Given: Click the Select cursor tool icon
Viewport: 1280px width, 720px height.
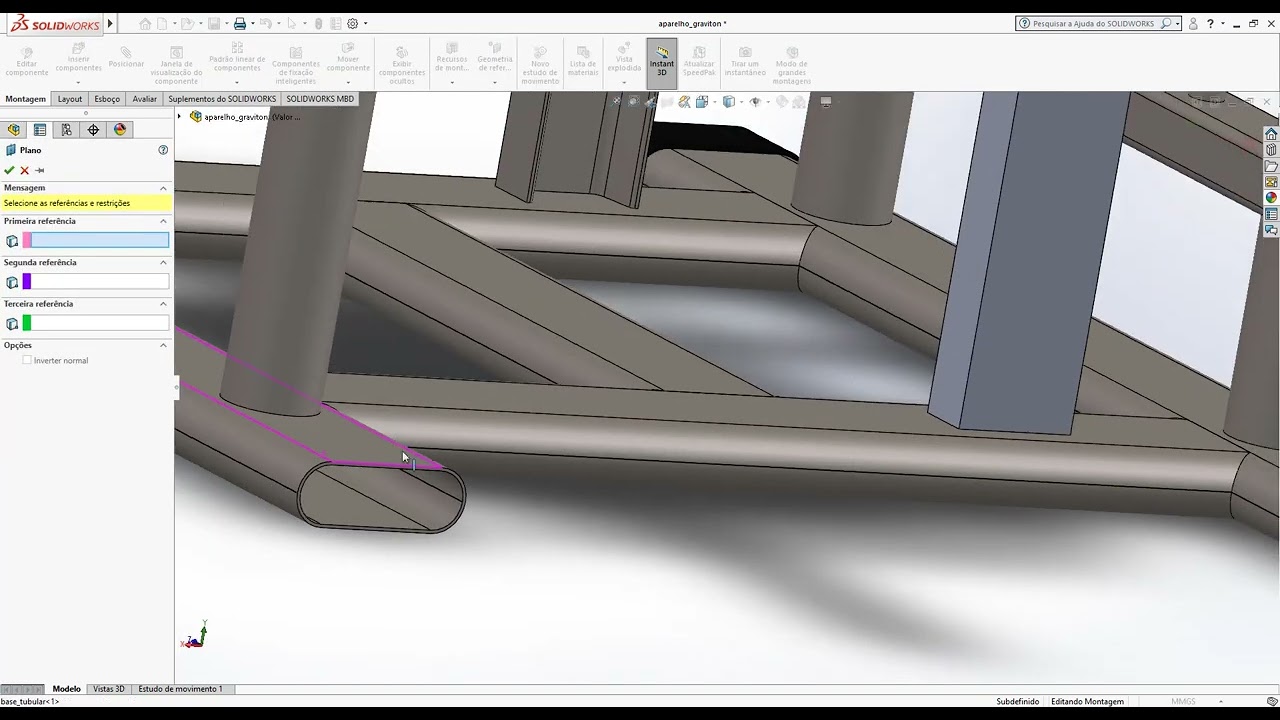Looking at the screenshot, I should click(292, 24).
